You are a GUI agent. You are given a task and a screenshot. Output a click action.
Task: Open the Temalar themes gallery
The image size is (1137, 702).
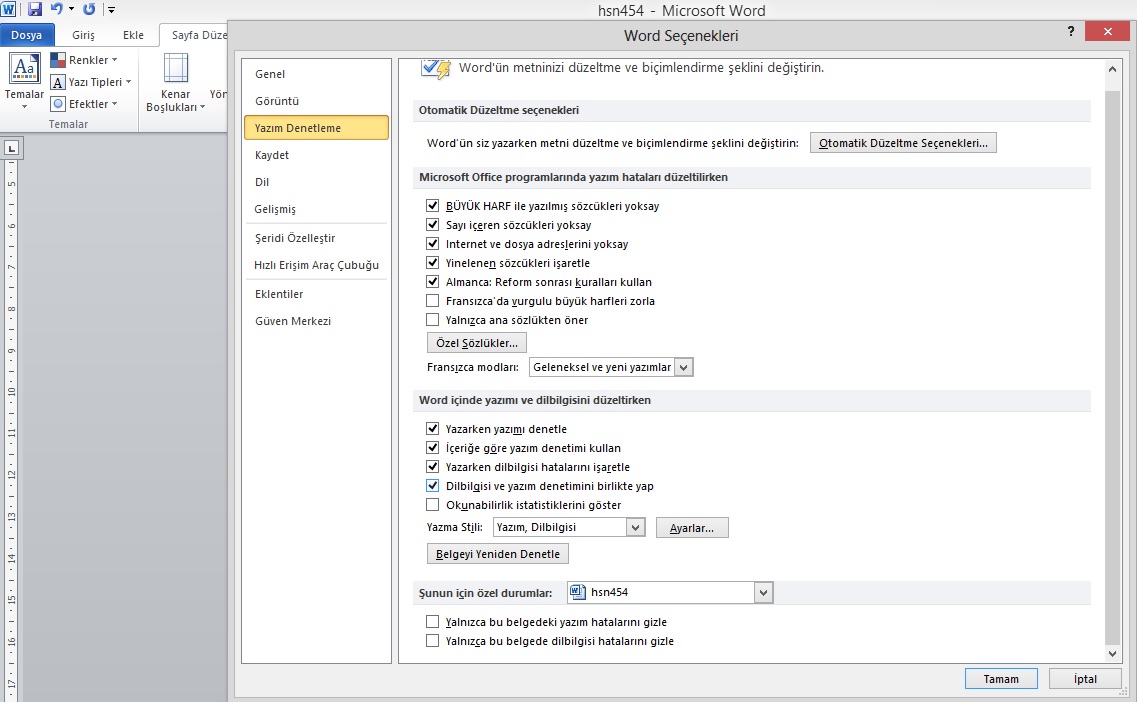coord(25,81)
